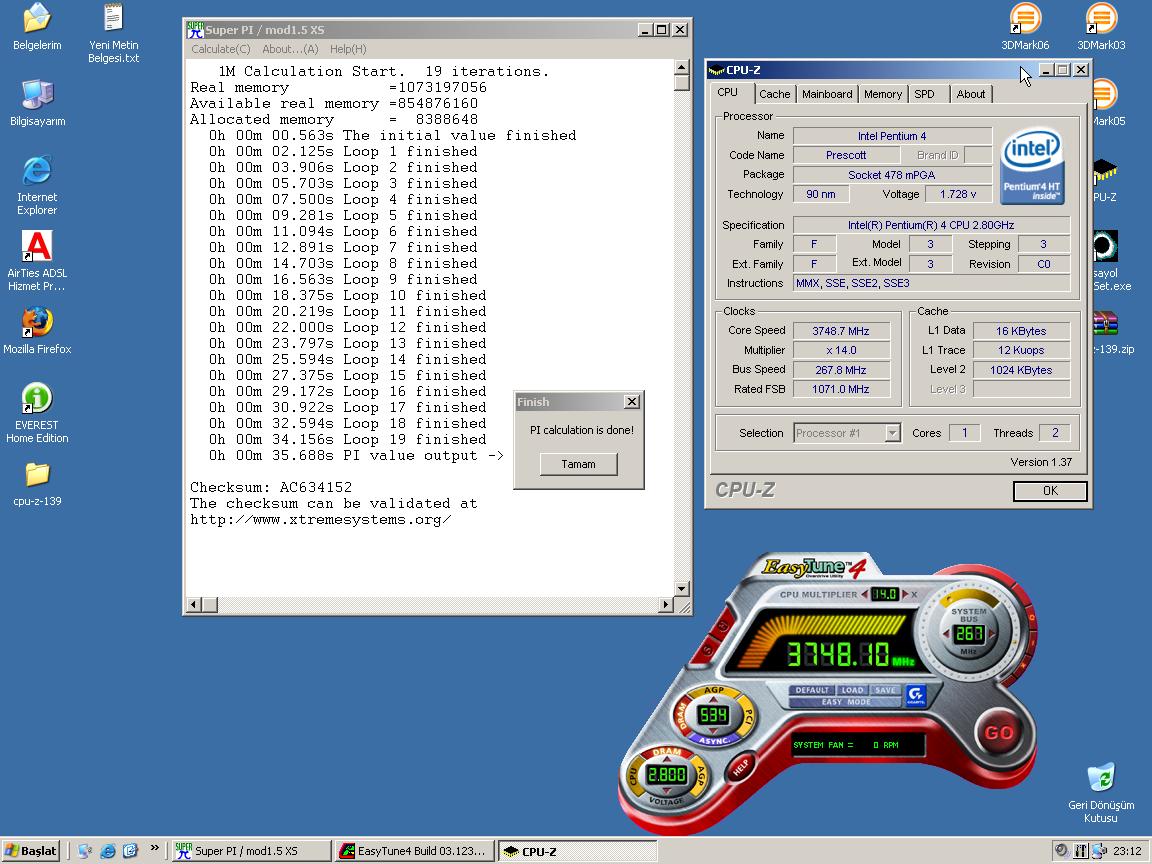Screen dimensions: 1152x864
Task: Increase the AGP/PCI clock dial value
Action: (713, 699)
